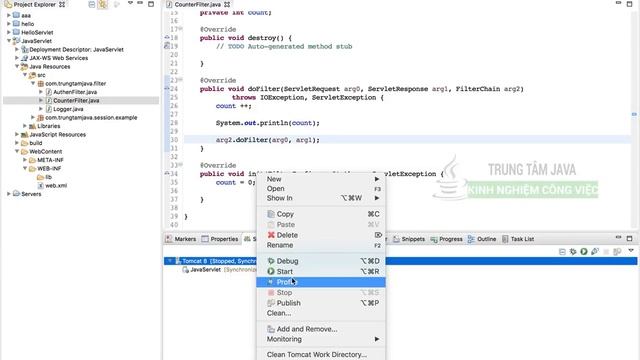The image size is (640, 360).
Task: Click Add and Remove icon in menu
Action: pyautogui.click(x=271, y=329)
